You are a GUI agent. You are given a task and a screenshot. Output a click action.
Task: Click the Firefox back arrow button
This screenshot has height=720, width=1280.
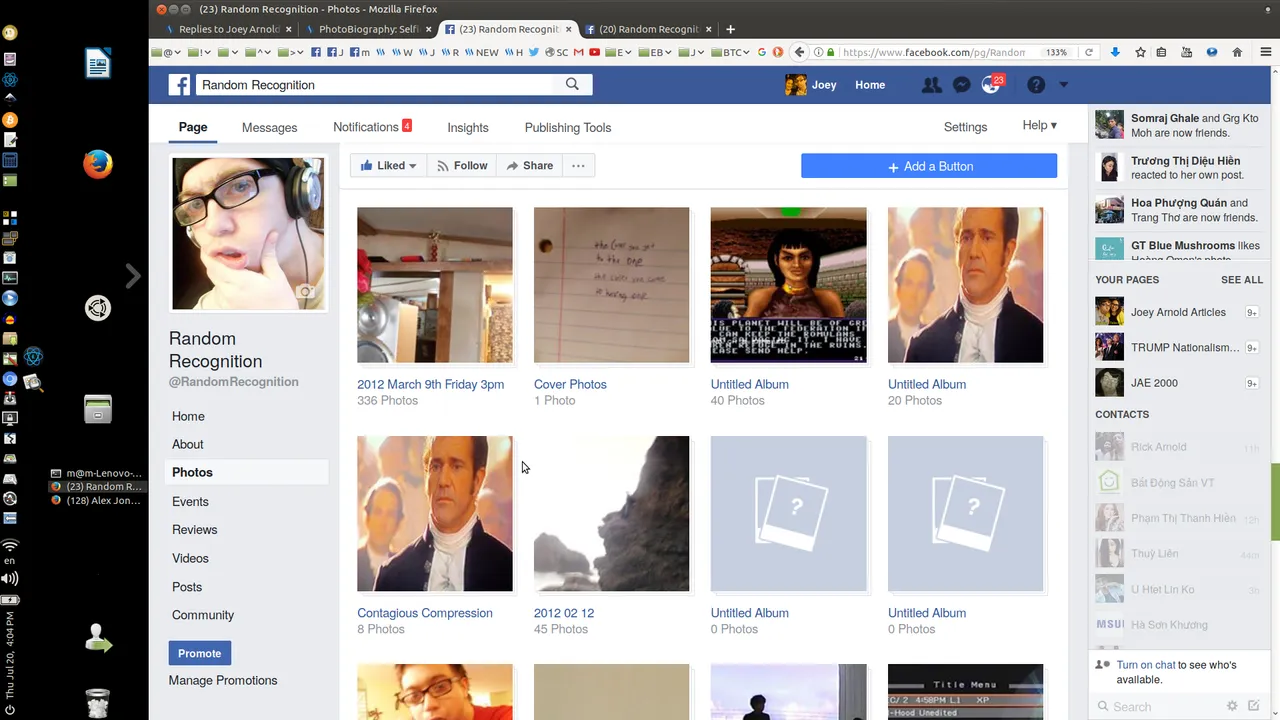[x=799, y=52]
